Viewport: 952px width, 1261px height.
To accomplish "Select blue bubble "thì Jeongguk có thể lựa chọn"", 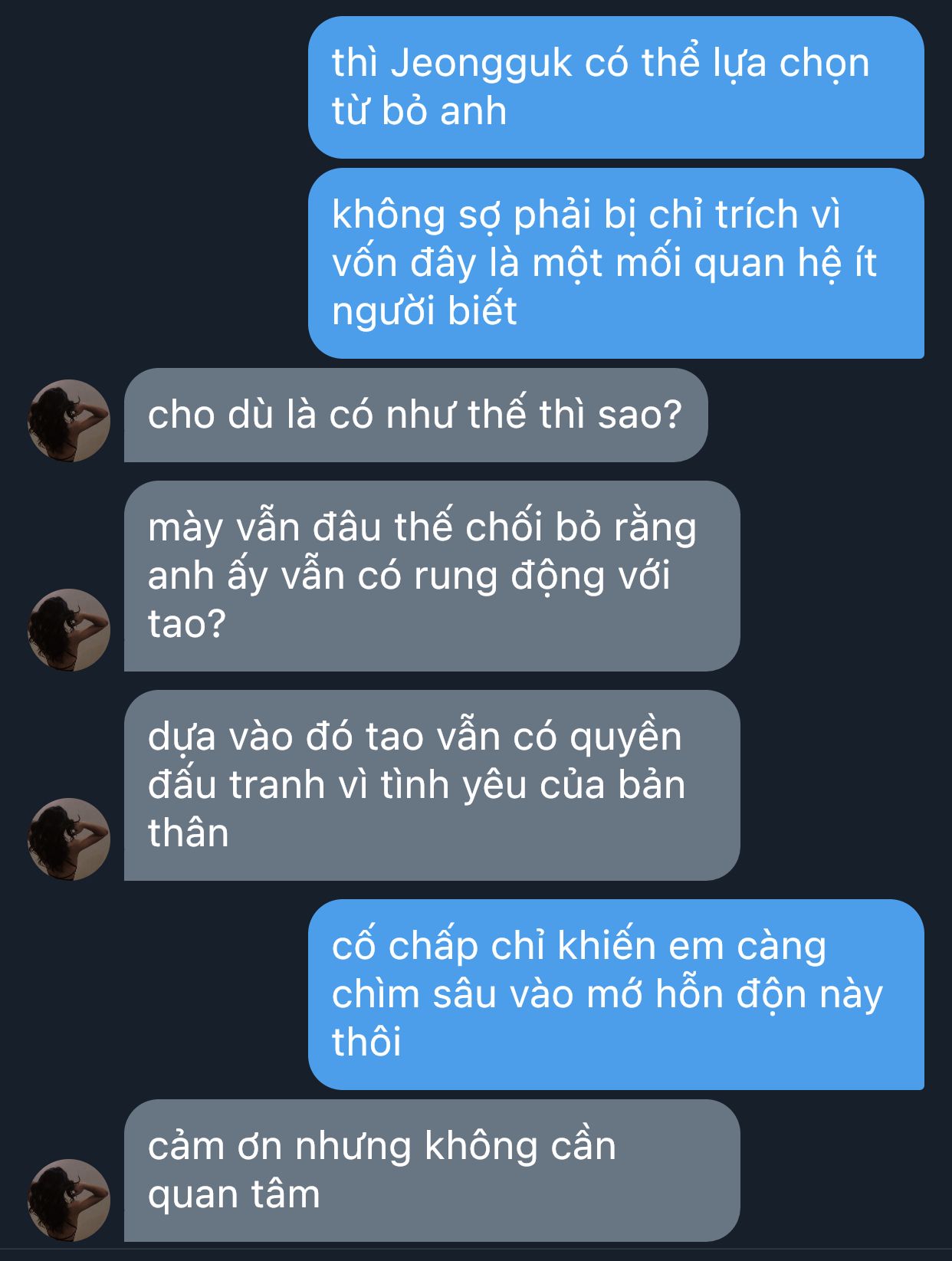I will [x=616, y=87].
